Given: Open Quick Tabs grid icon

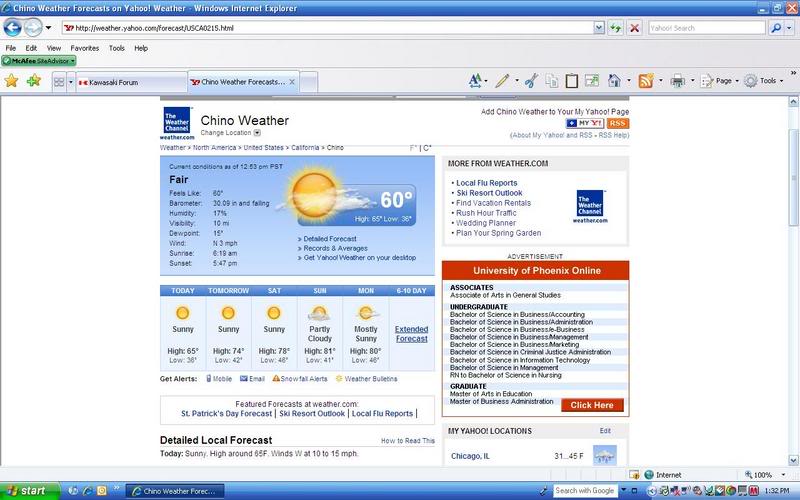Looking at the screenshot, I should 59,82.
